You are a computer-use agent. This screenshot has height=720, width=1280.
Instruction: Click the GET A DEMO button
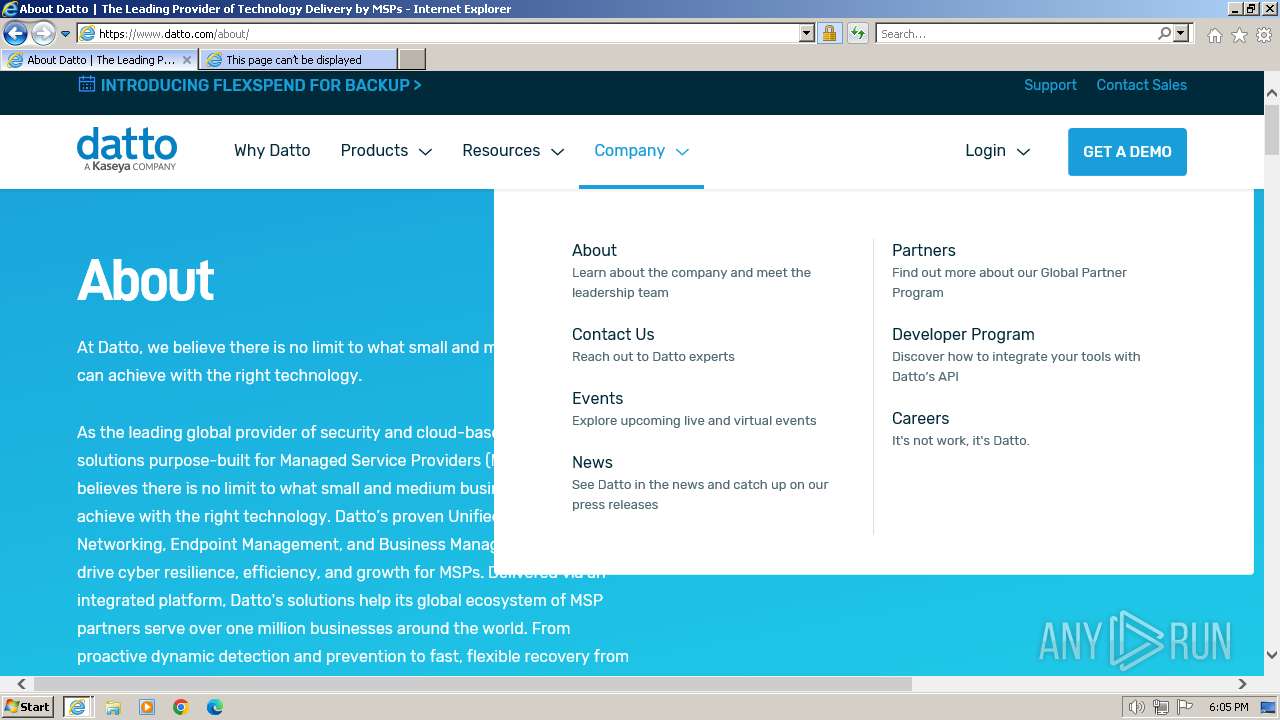click(1127, 152)
